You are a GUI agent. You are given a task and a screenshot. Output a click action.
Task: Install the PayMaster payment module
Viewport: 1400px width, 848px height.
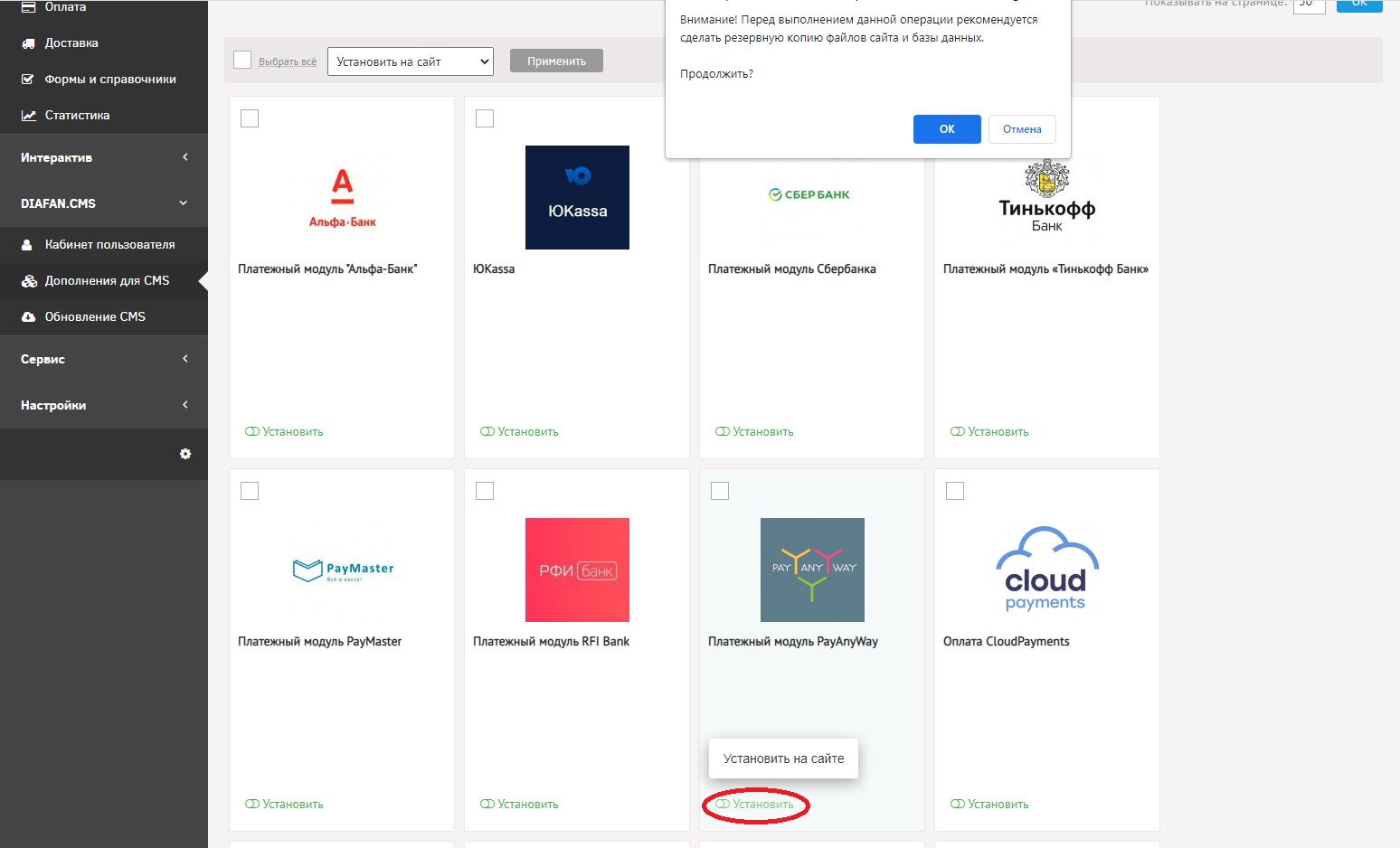pos(292,805)
